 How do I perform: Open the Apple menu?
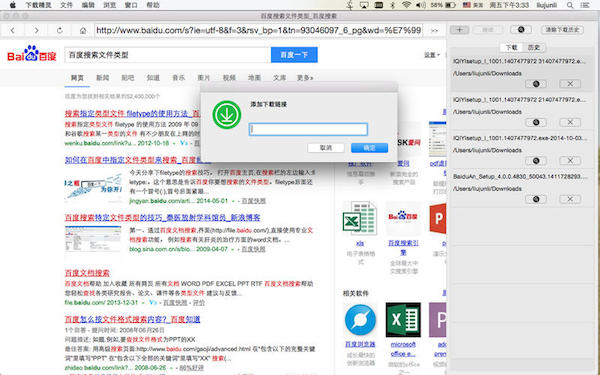click(x=12, y=5)
